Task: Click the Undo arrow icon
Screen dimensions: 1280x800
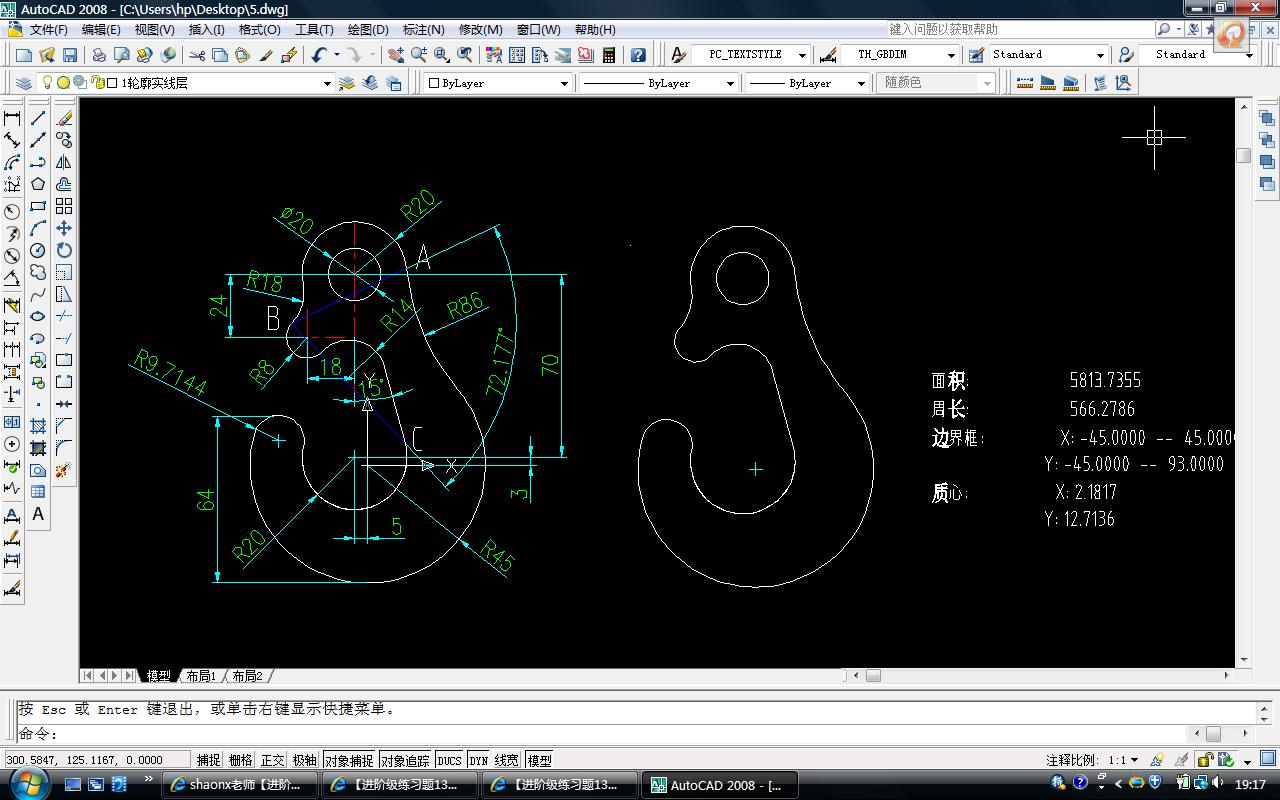Action: tap(319, 55)
